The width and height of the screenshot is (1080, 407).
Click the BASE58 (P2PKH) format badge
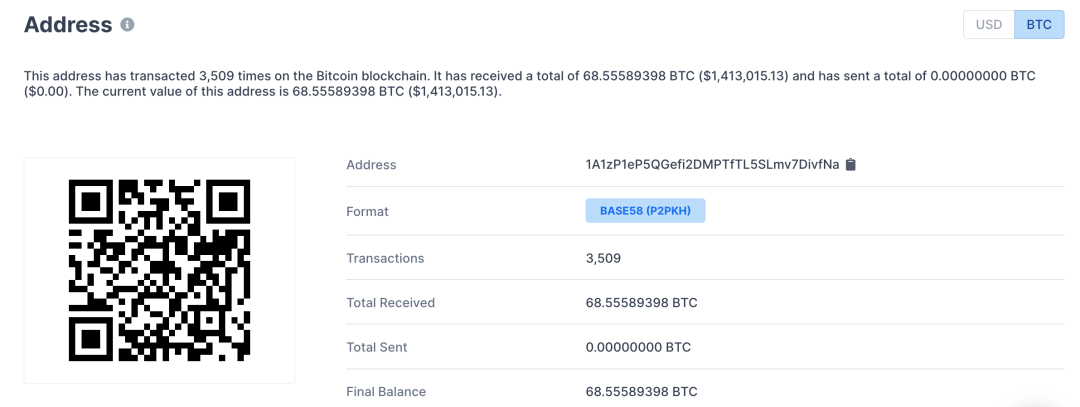click(645, 211)
